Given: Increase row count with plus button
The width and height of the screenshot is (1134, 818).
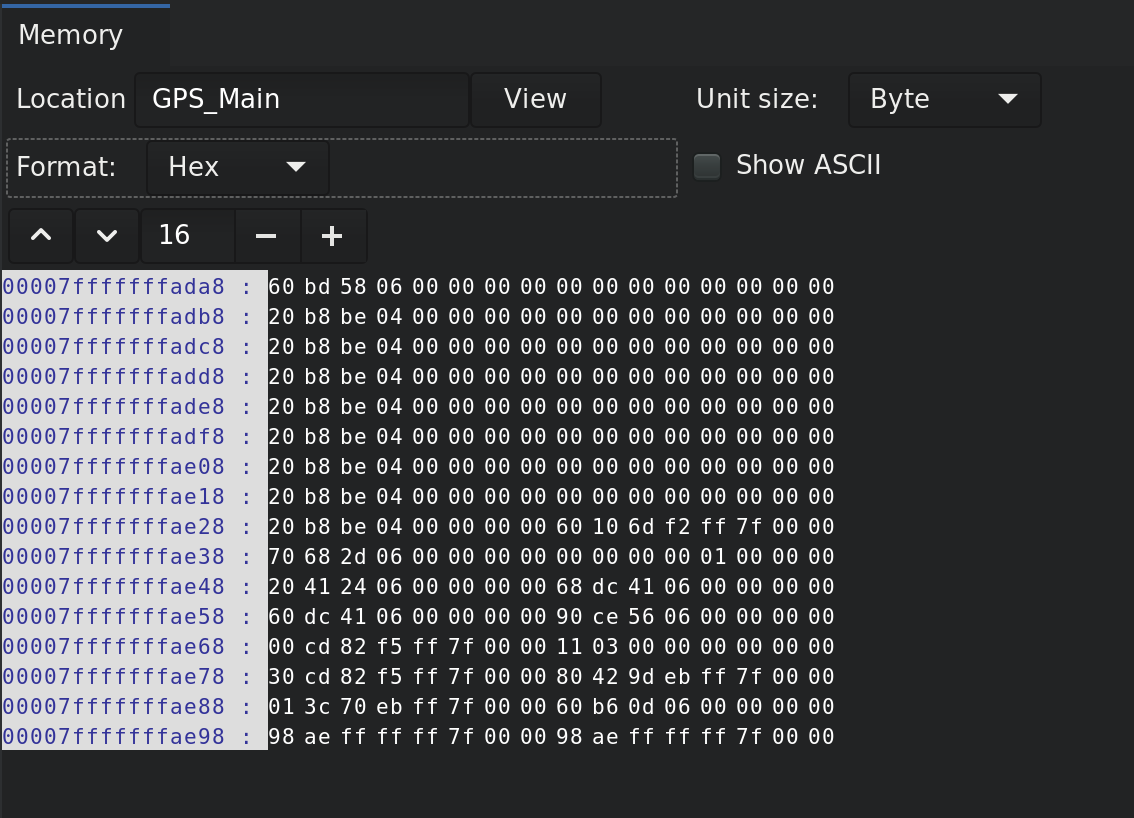Looking at the screenshot, I should (333, 236).
